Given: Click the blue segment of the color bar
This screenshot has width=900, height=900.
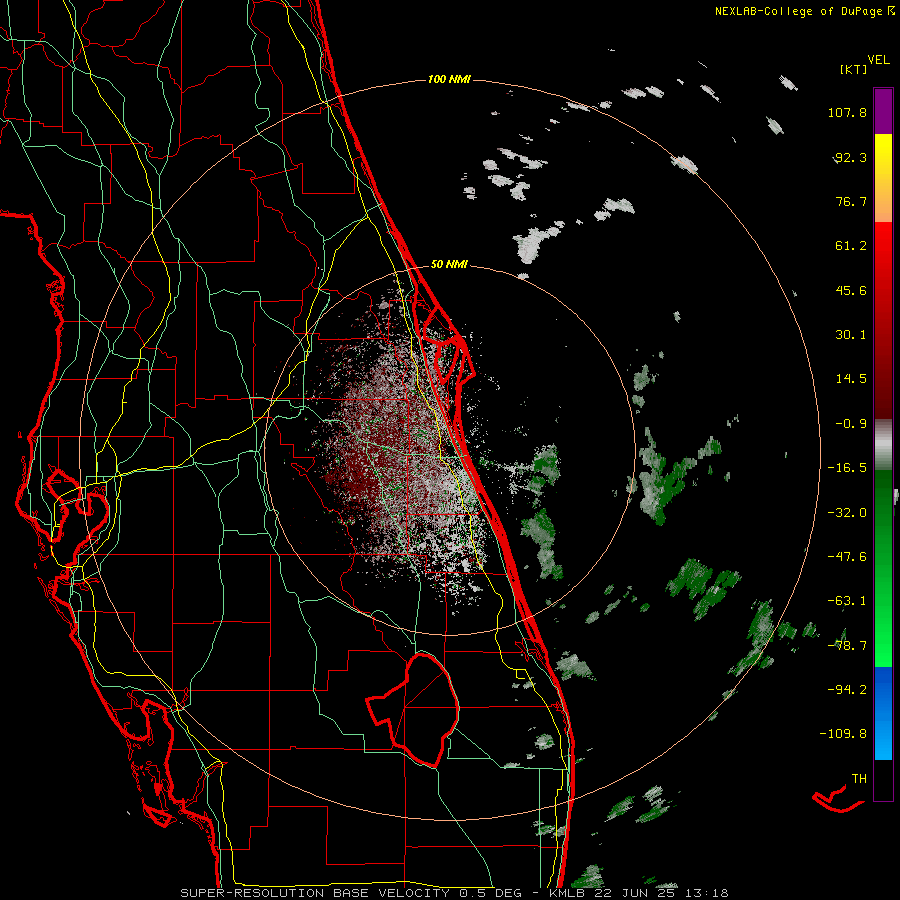Looking at the screenshot, I should coord(883,713).
